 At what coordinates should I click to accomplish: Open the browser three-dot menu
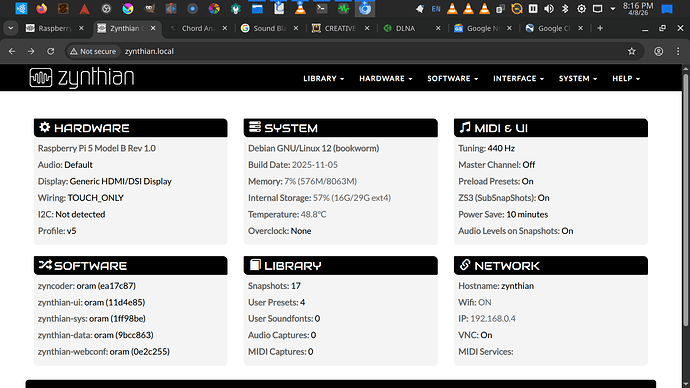pos(678,51)
